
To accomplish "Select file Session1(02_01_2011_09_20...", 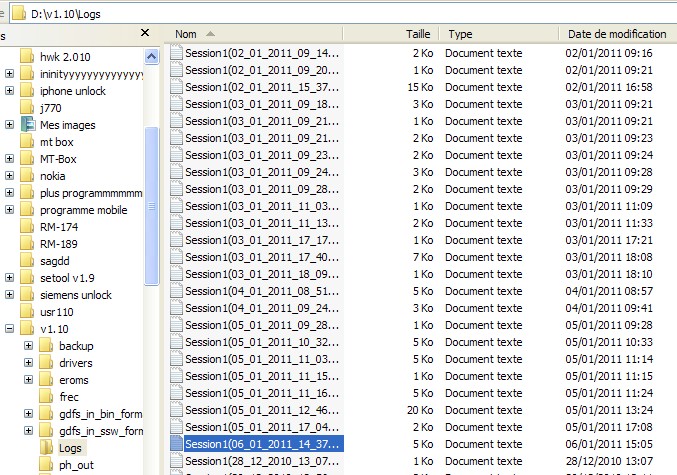I will tap(262, 70).
